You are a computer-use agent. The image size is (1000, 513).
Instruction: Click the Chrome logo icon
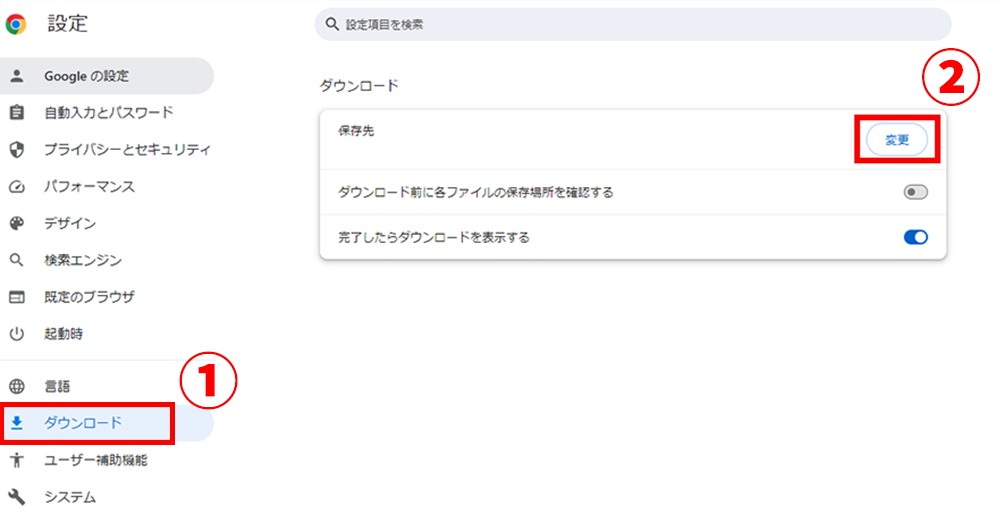pyautogui.click(x=16, y=25)
